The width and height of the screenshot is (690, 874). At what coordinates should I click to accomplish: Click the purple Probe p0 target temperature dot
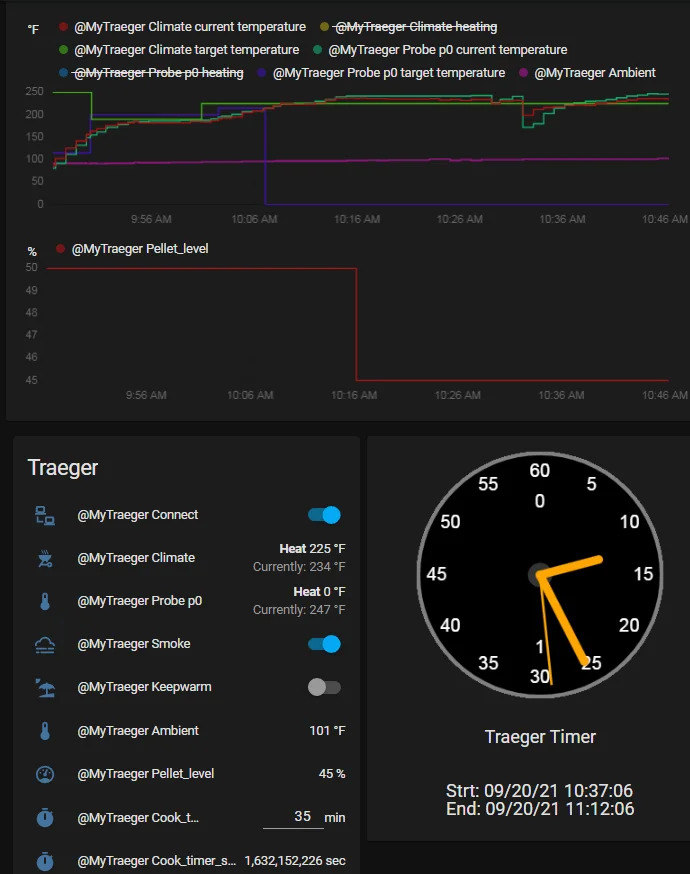click(261, 73)
